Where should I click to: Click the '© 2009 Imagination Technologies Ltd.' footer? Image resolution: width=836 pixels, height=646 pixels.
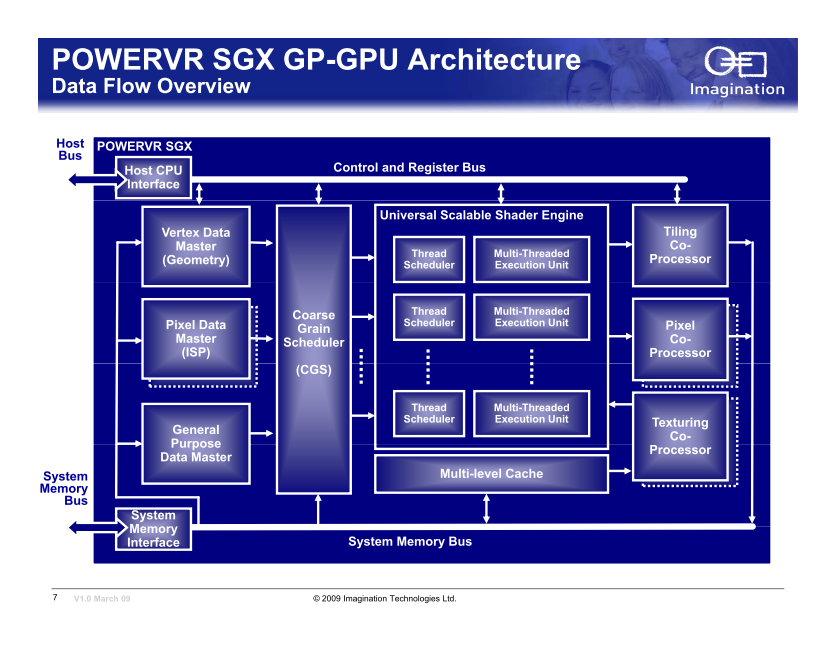click(384, 599)
